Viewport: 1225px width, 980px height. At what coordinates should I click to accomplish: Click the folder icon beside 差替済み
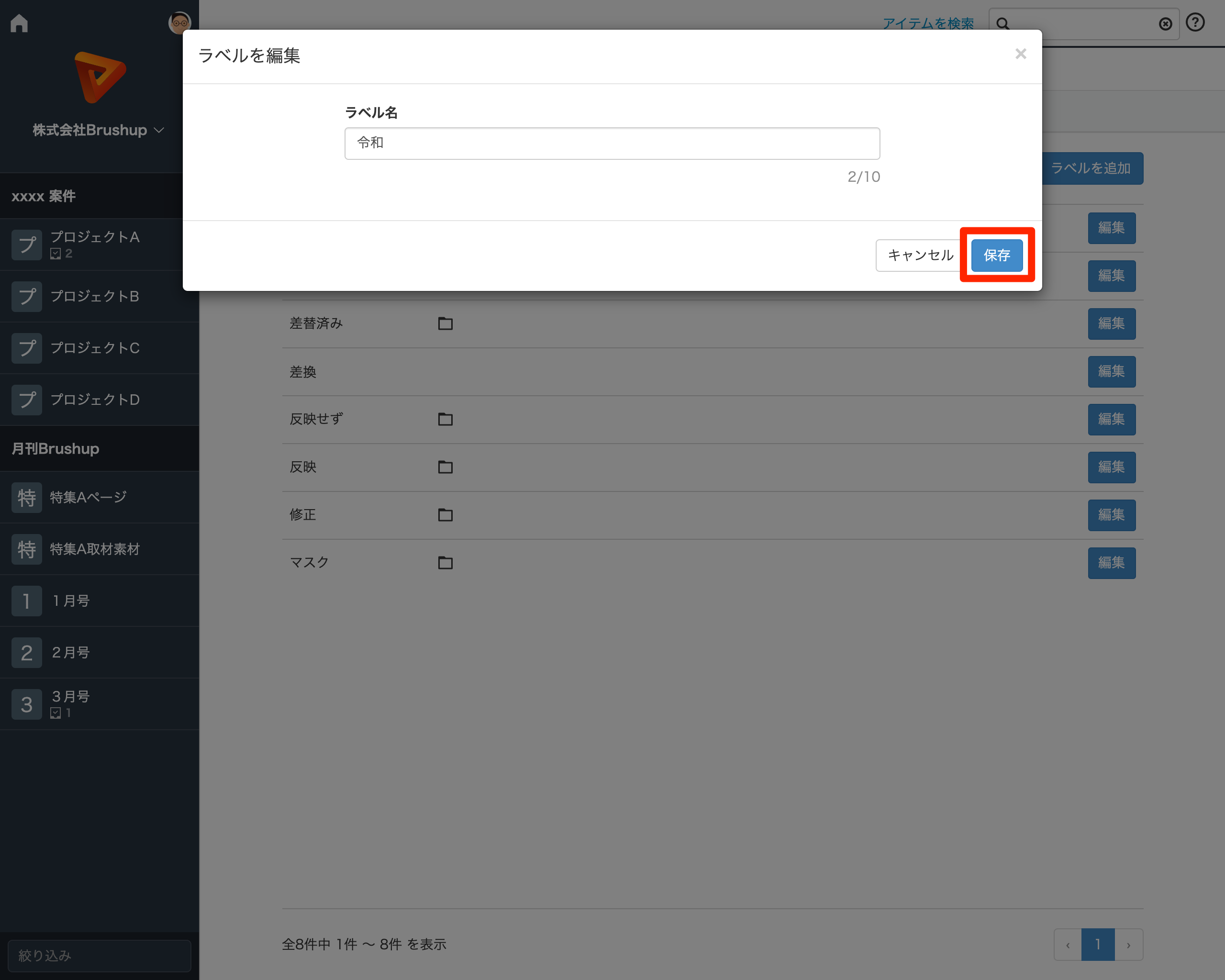click(445, 323)
